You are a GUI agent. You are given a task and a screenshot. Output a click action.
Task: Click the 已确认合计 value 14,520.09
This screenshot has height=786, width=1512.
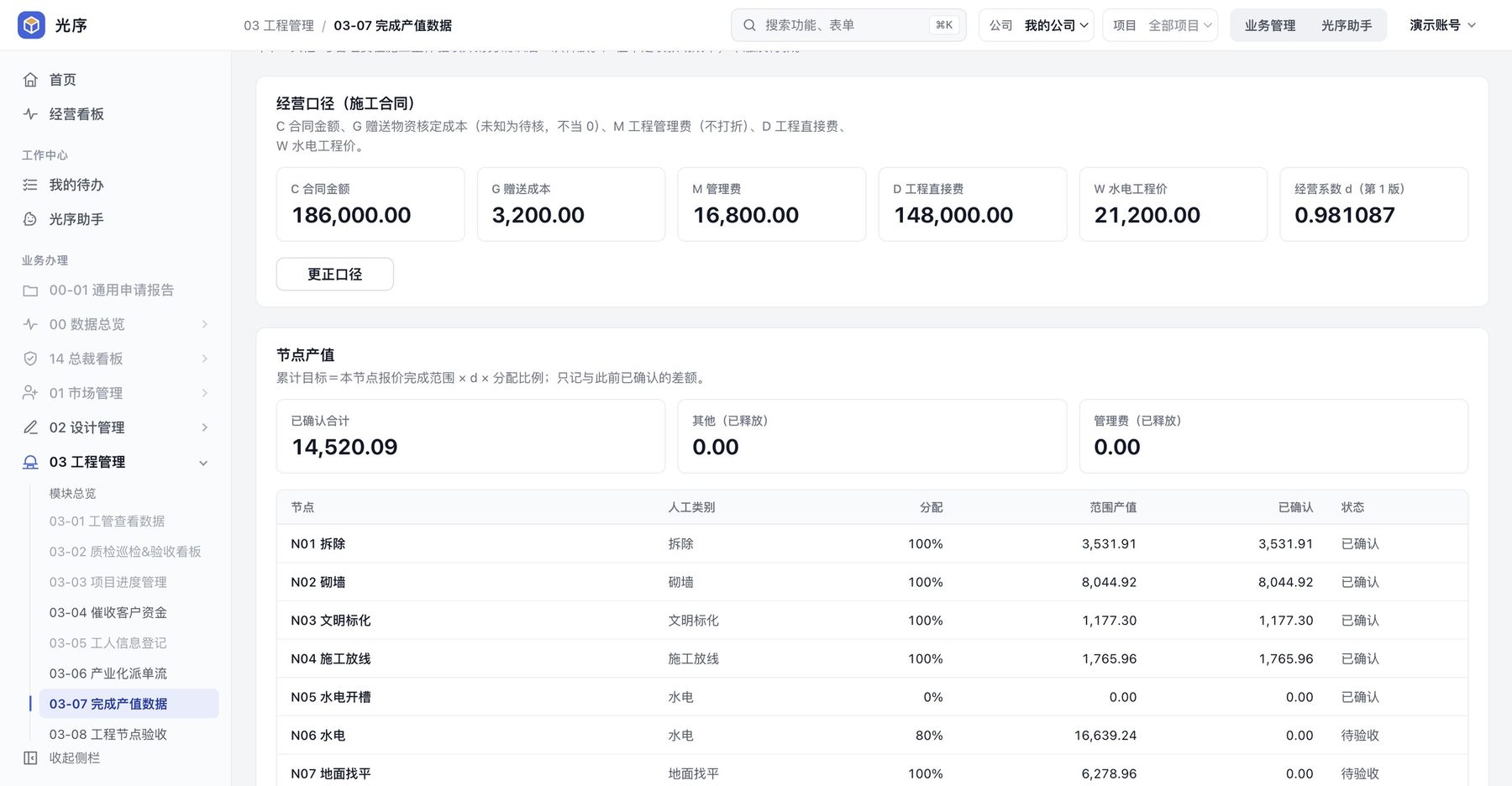pyautogui.click(x=344, y=447)
